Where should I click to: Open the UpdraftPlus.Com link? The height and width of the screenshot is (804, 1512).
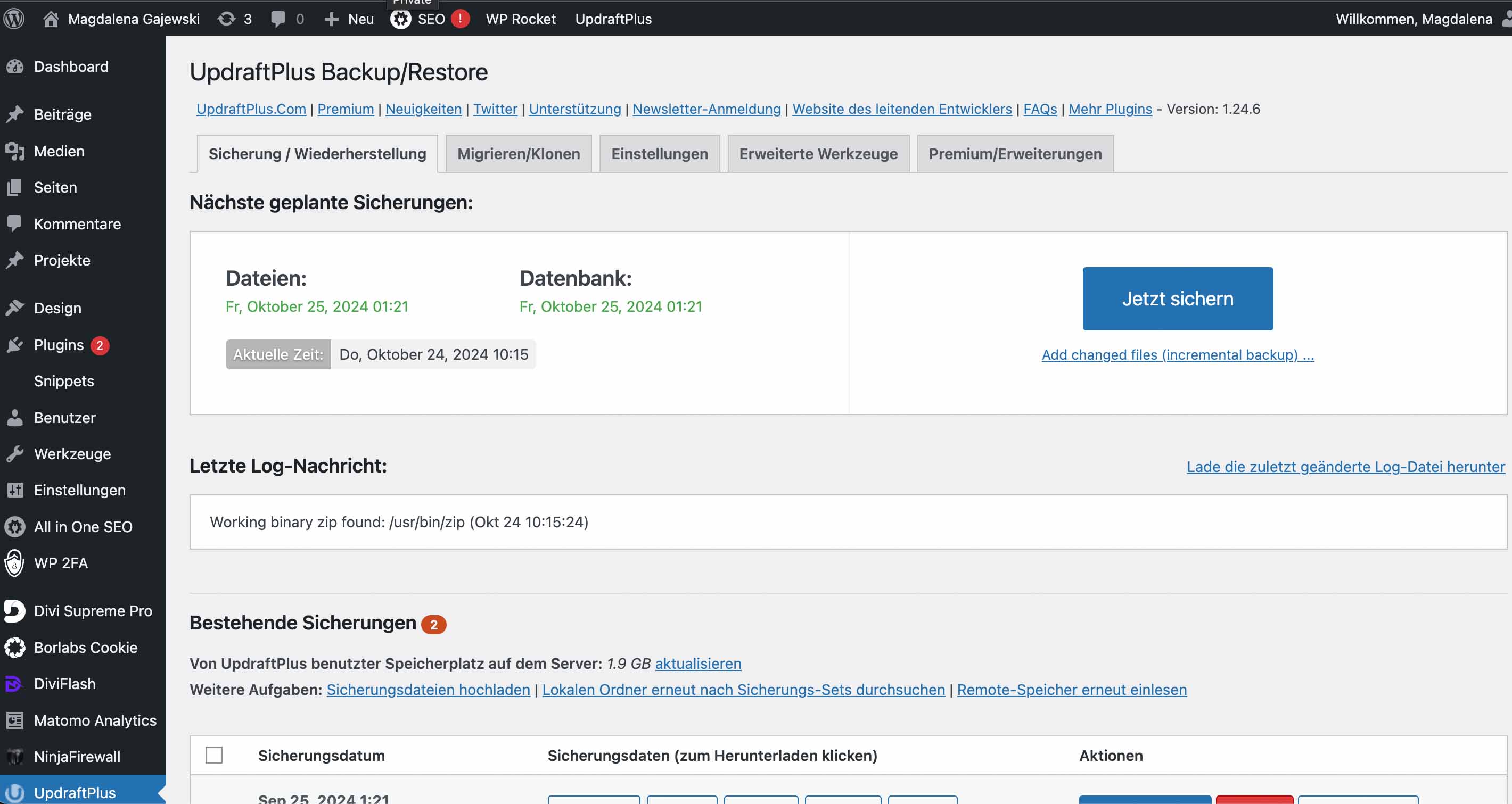pyautogui.click(x=251, y=109)
